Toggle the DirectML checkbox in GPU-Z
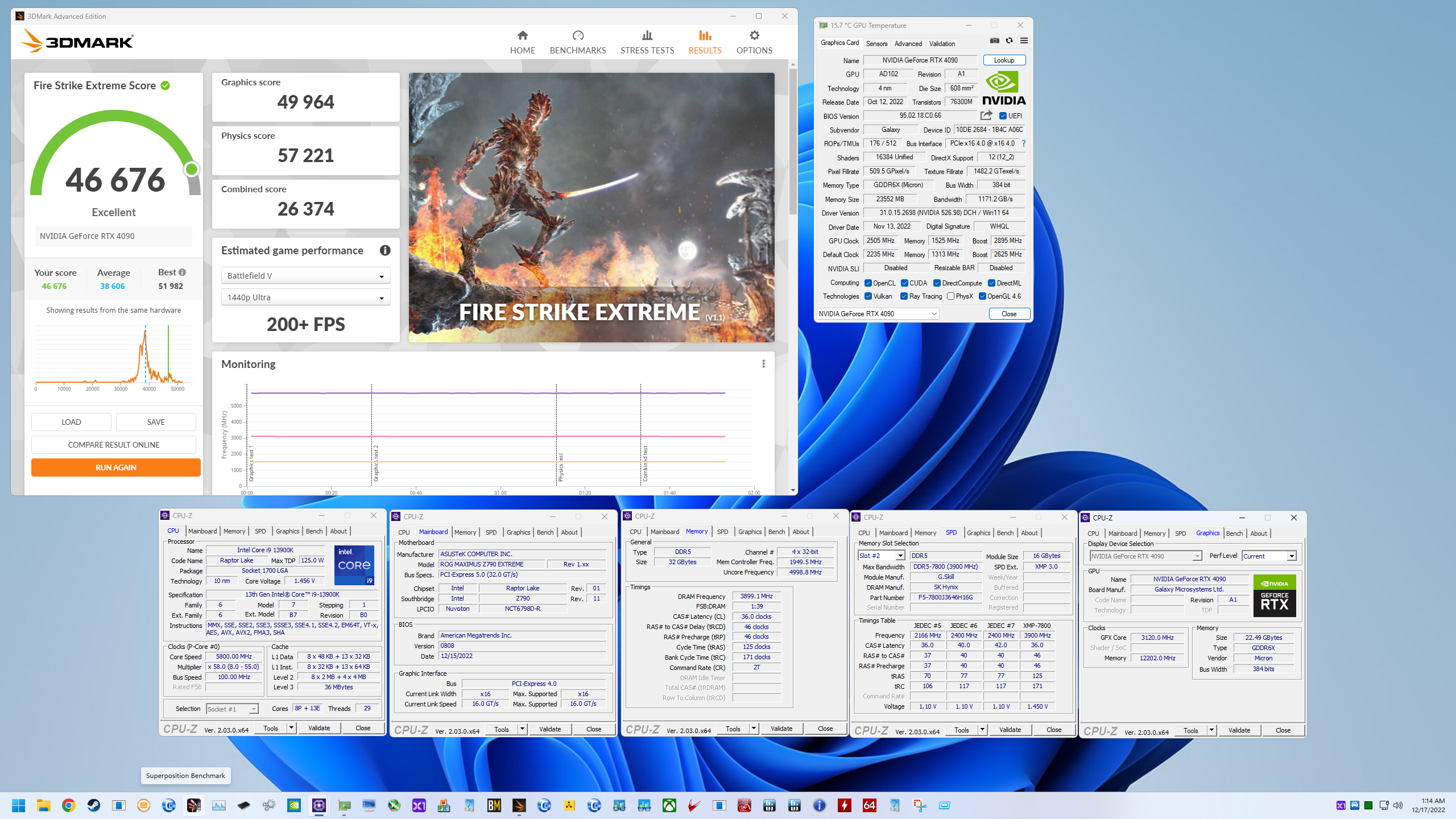The height and width of the screenshot is (819, 1456). 992,283
